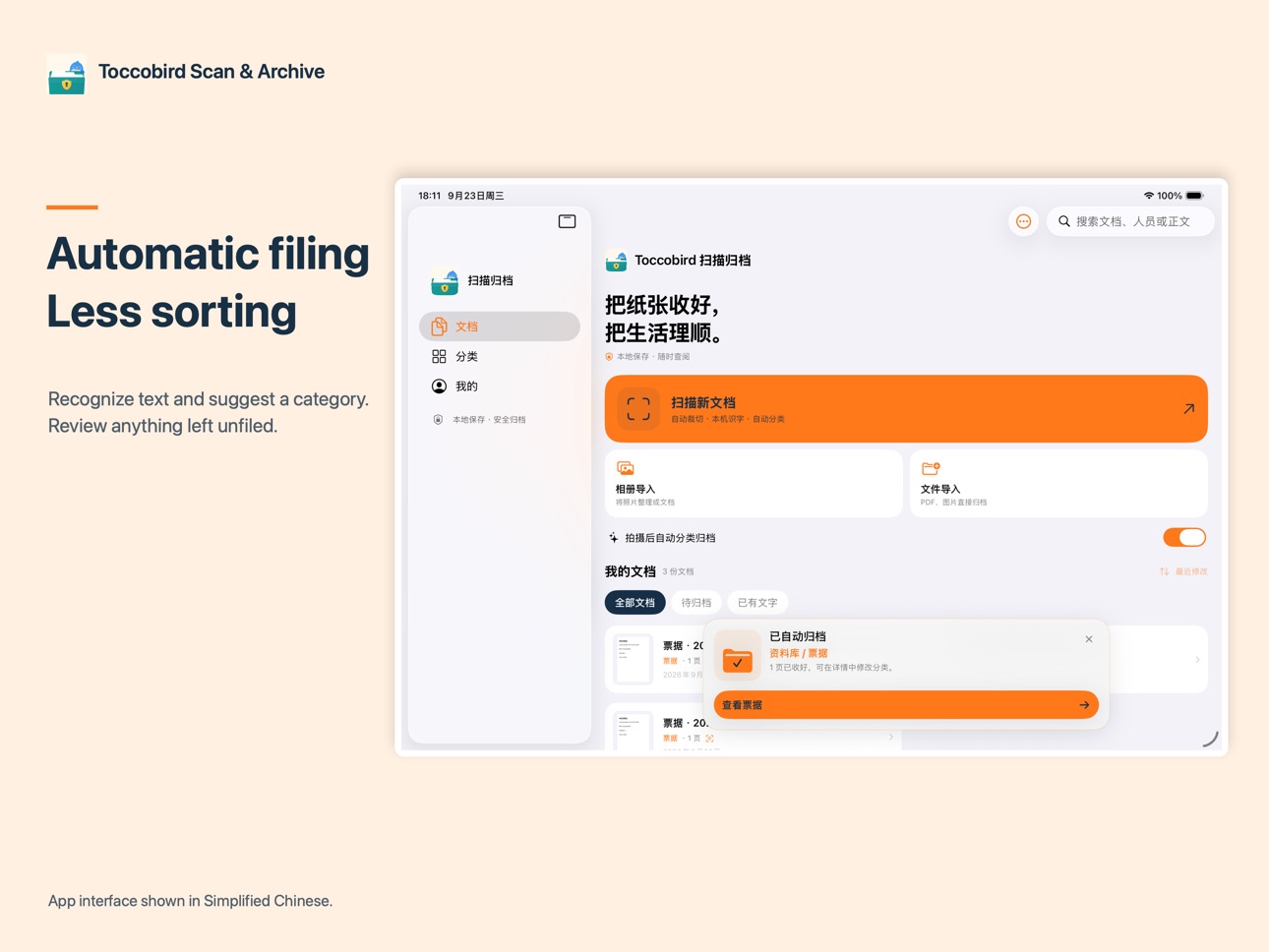Viewport: 1269px width, 952px height.
Task: Click the scan icon beside 1页 in the lower row
Action: [x=709, y=739]
